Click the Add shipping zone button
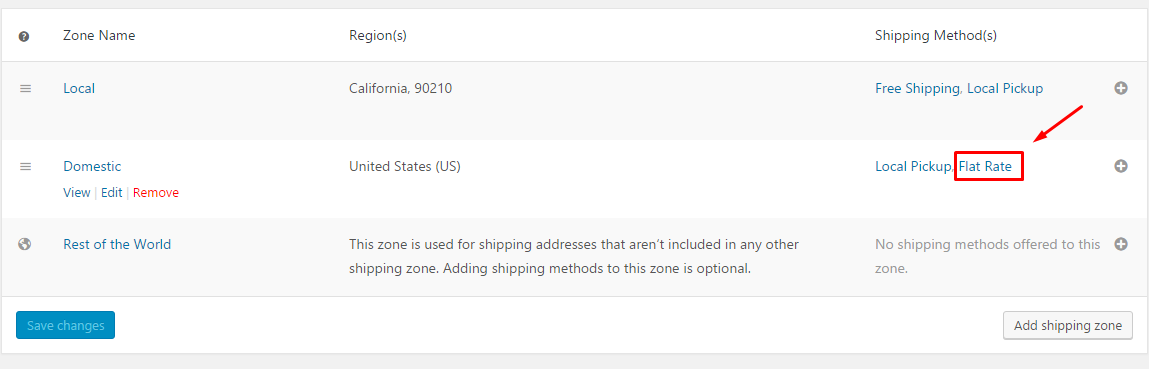This screenshot has height=369, width=1149. pyautogui.click(x=1068, y=326)
